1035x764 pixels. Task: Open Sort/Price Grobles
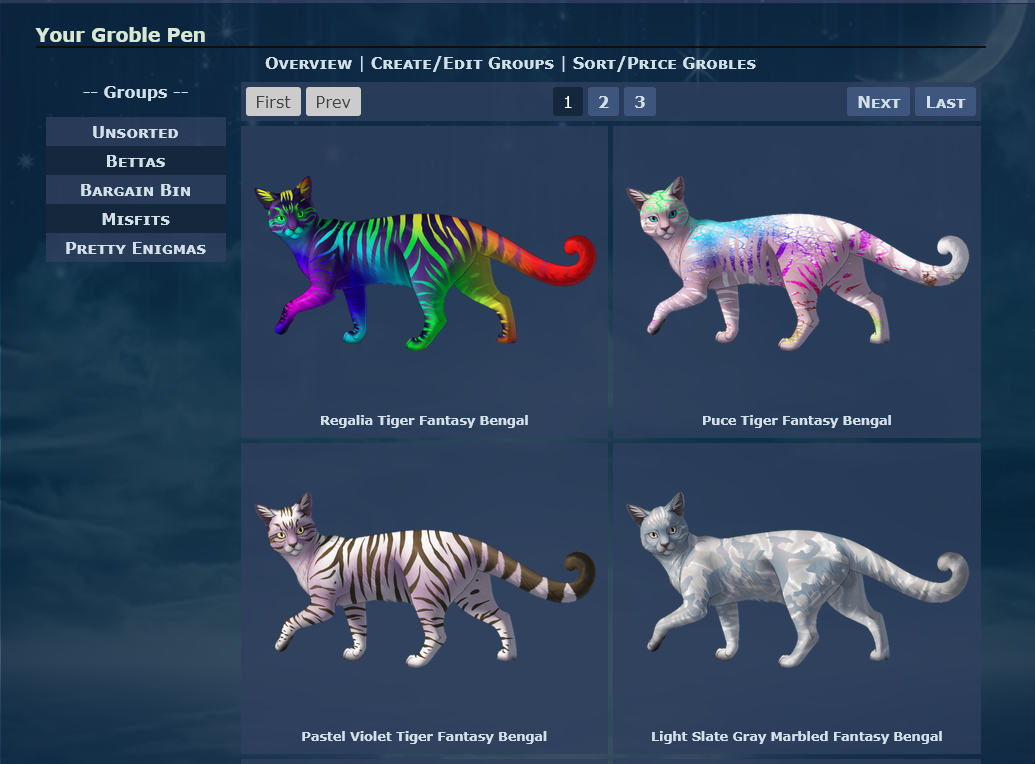click(664, 63)
